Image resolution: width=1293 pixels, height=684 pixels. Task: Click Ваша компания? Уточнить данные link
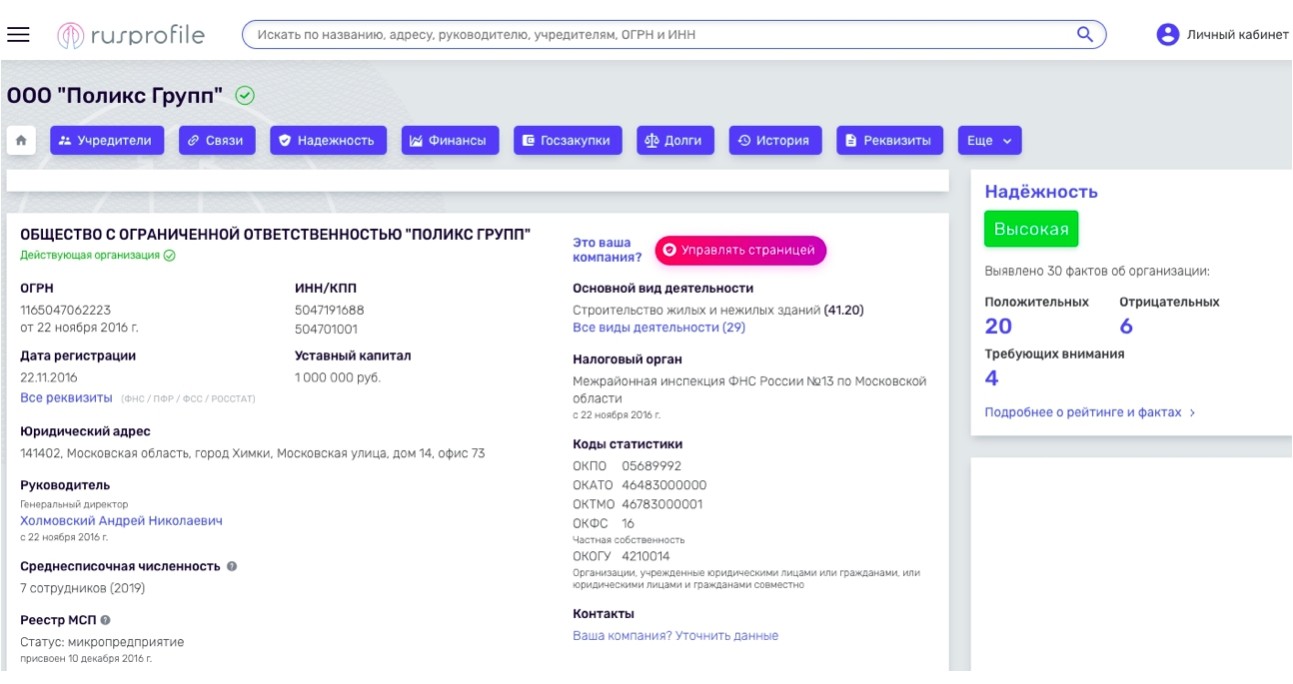(675, 636)
